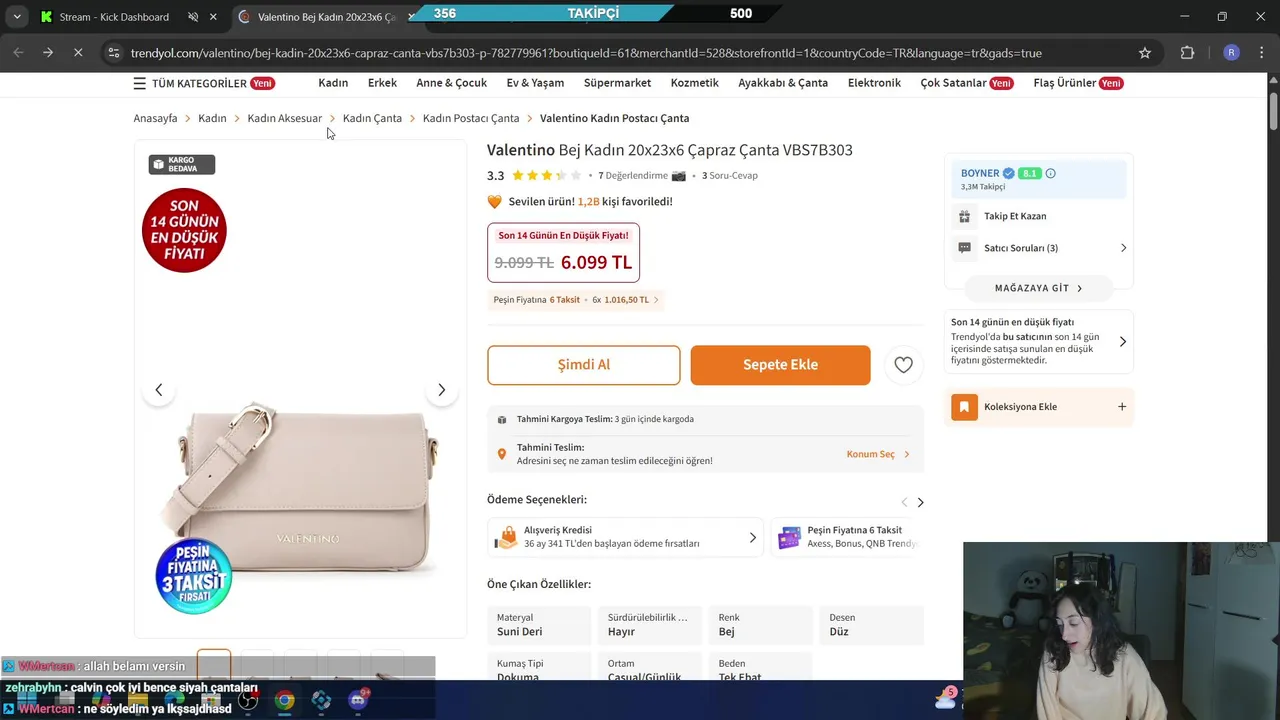Open the 7 Değerlendirme reviews link

[x=633, y=175]
